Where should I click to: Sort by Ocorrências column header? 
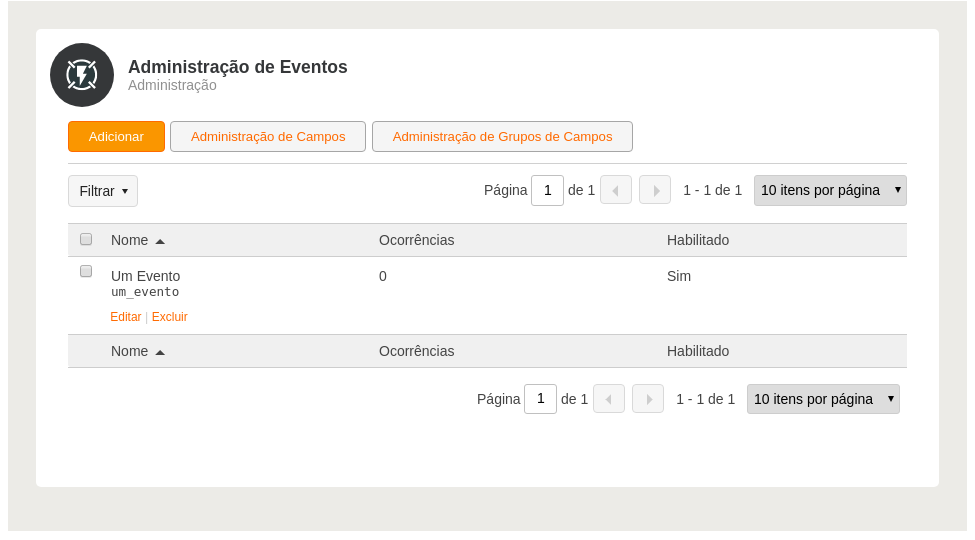pyautogui.click(x=417, y=240)
